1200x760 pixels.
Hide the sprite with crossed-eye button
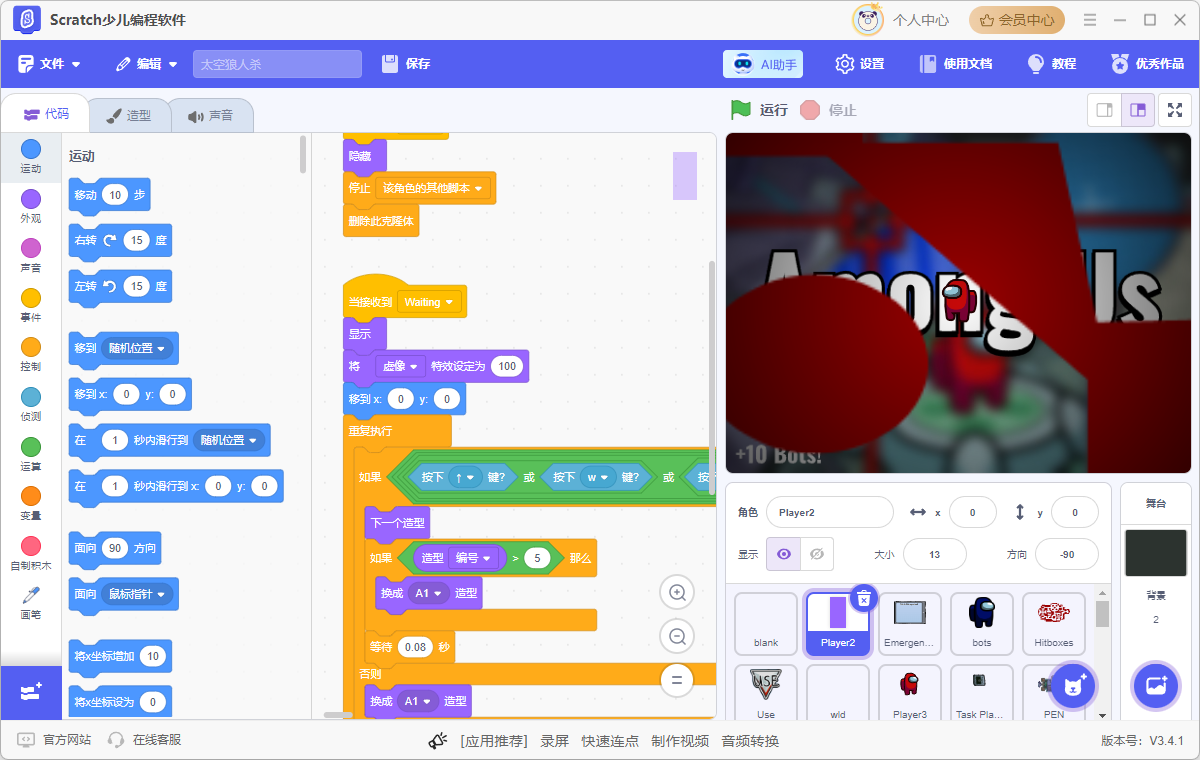tap(817, 554)
